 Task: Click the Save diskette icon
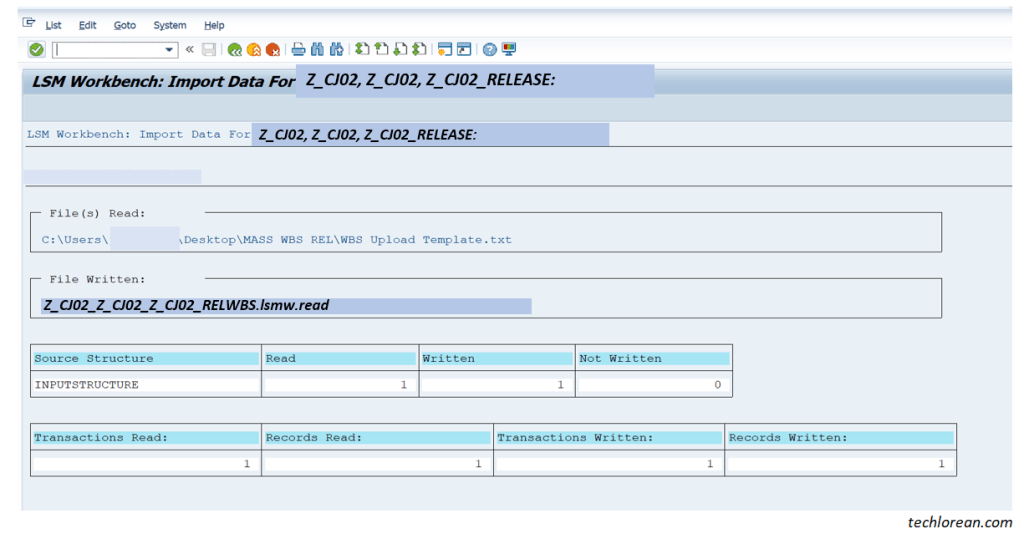click(209, 50)
